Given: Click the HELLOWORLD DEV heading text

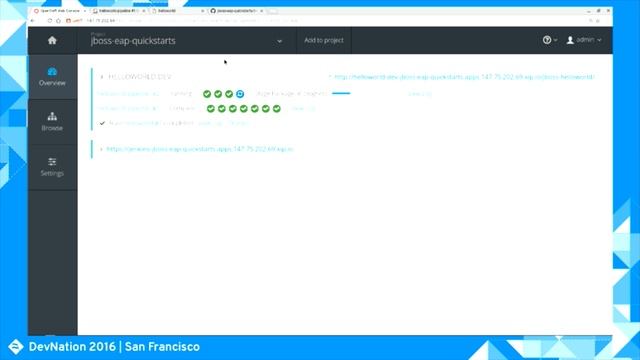Looking at the screenshot, I should pos(140,77).
